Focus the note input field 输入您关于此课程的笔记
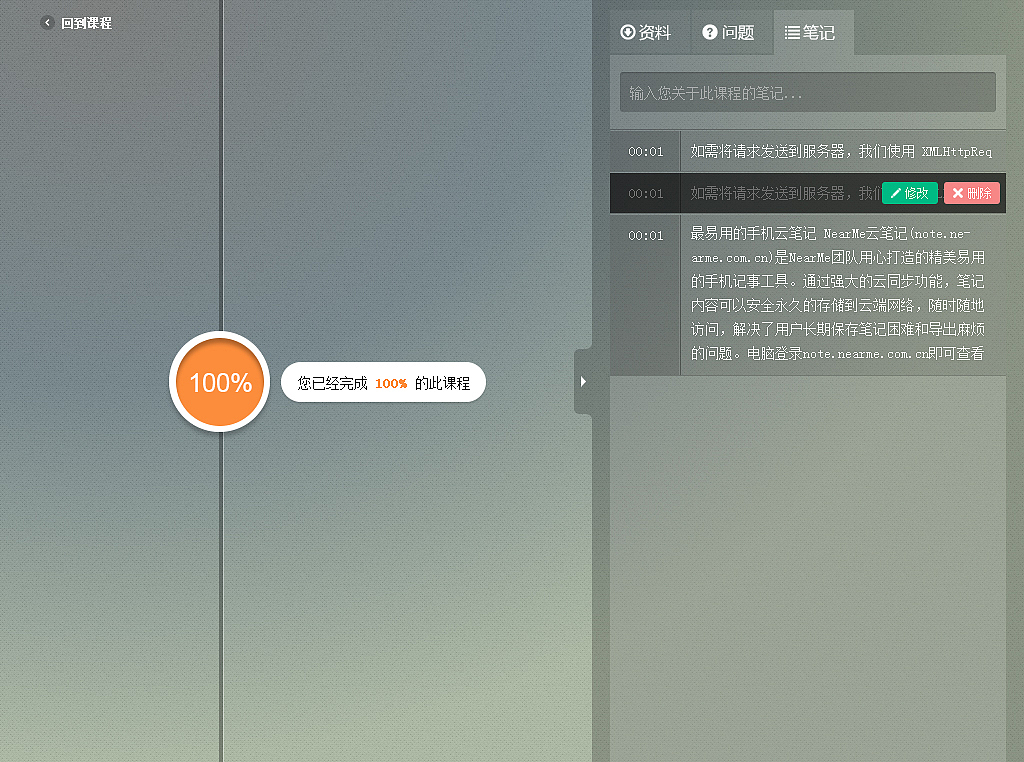 coord(808,92)
